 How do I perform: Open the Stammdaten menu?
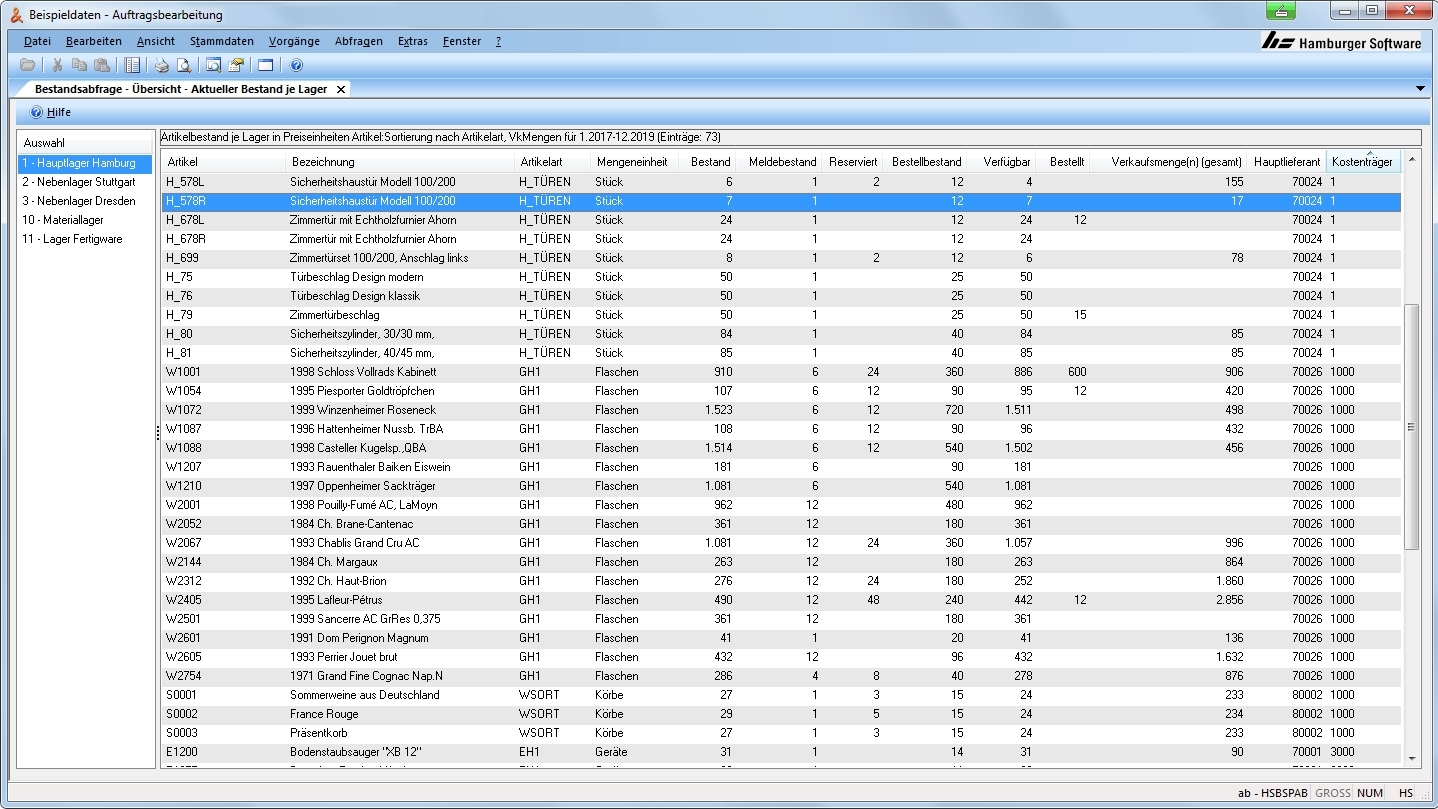221,41
